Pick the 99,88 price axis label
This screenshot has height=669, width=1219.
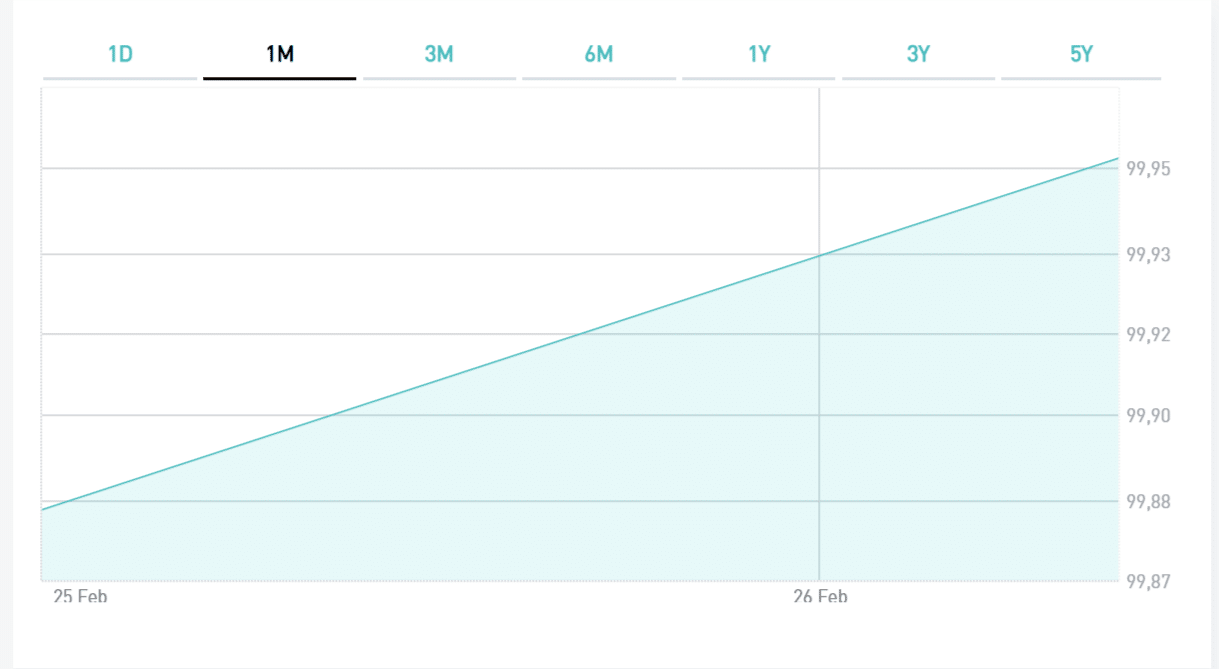click(x=1148, y=501)
